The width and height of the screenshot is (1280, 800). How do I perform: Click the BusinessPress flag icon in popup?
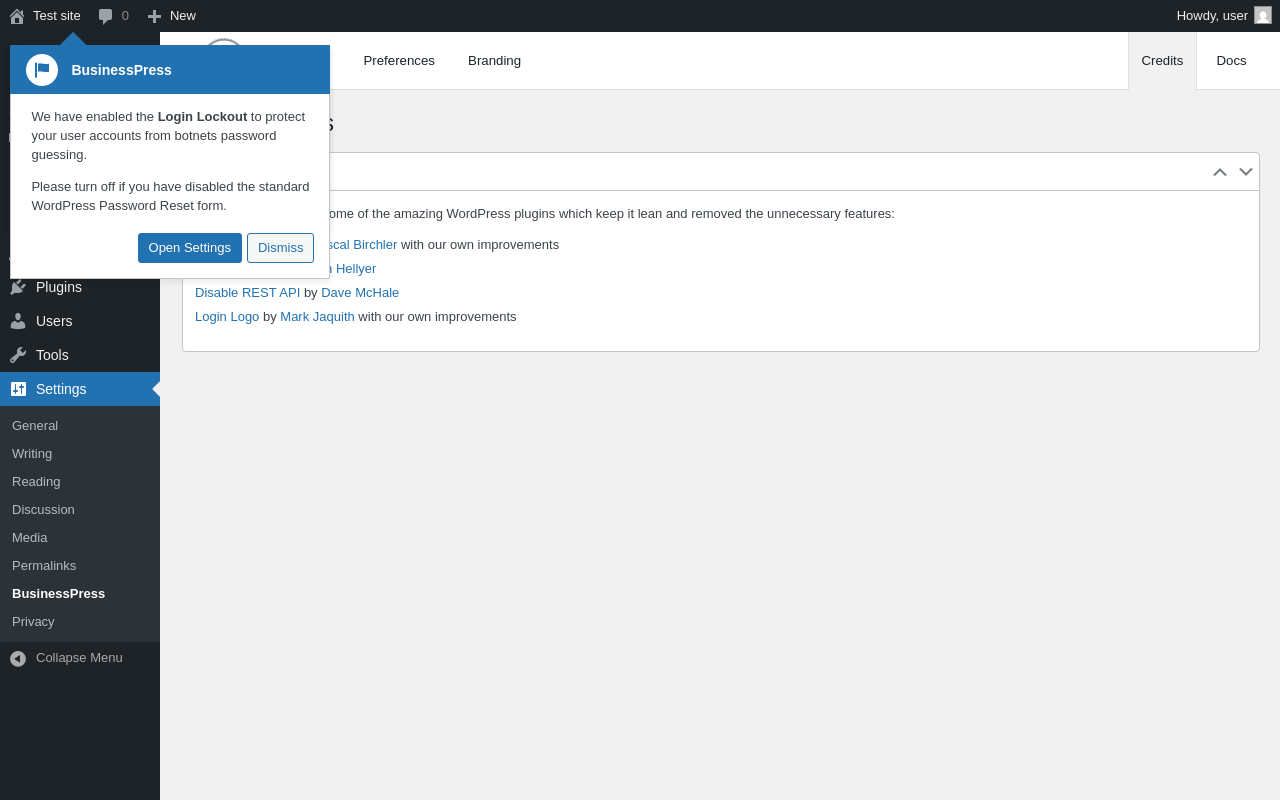[42, 70]
